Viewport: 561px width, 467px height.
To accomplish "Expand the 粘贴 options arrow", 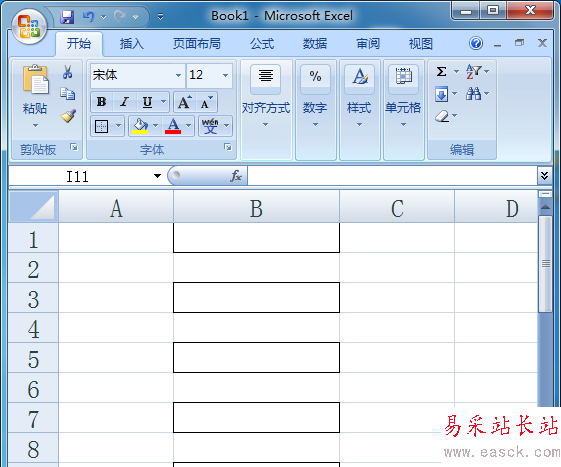I will coord(35,125).
